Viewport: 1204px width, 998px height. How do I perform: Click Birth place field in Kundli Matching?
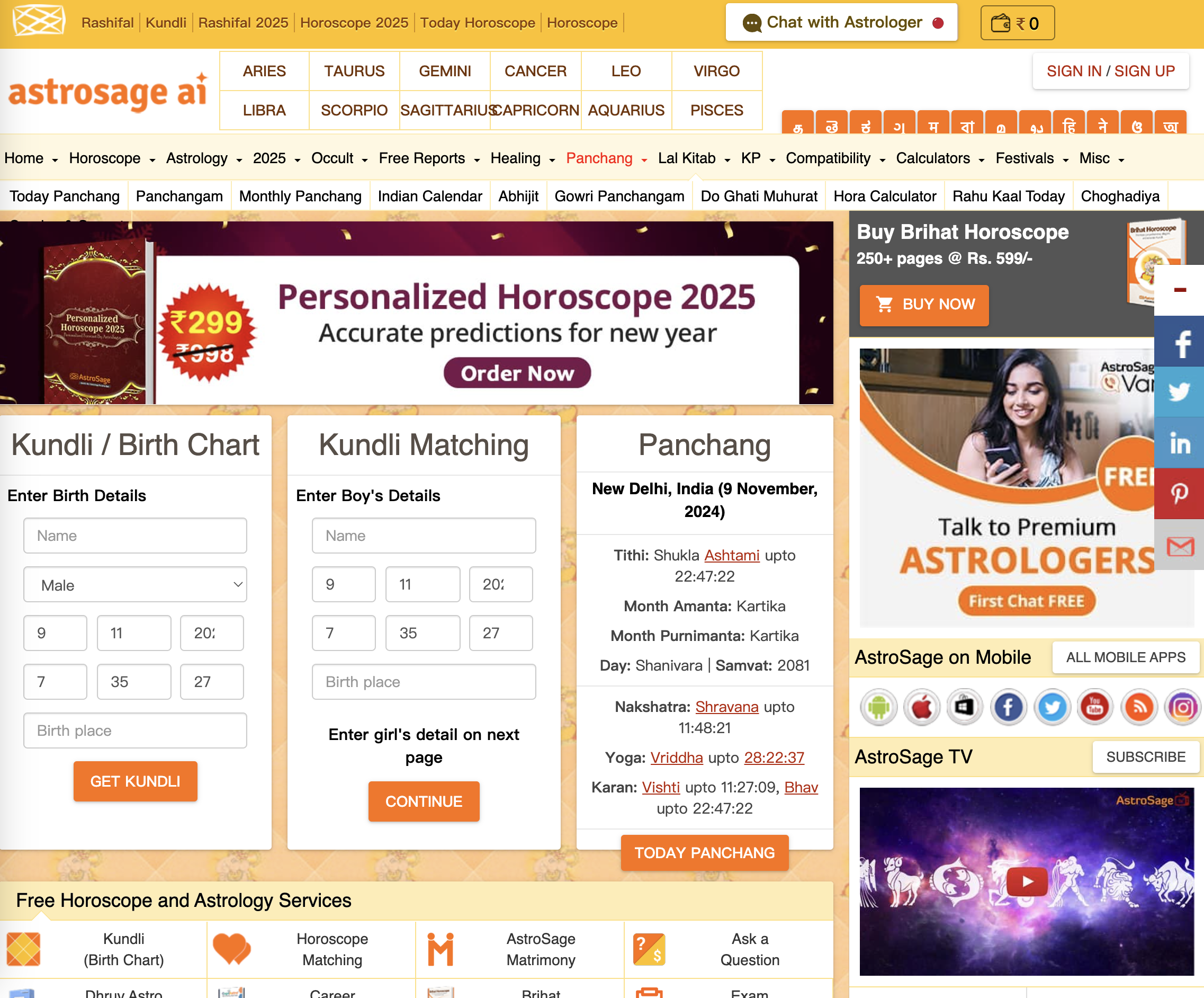click(424, 682)
